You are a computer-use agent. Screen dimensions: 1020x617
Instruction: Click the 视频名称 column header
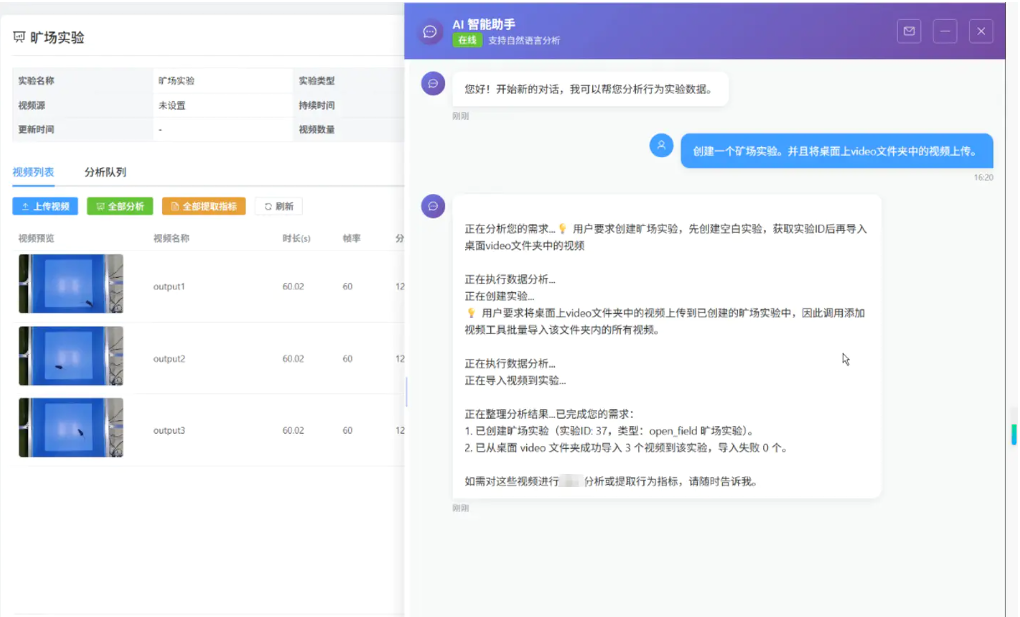171,238
